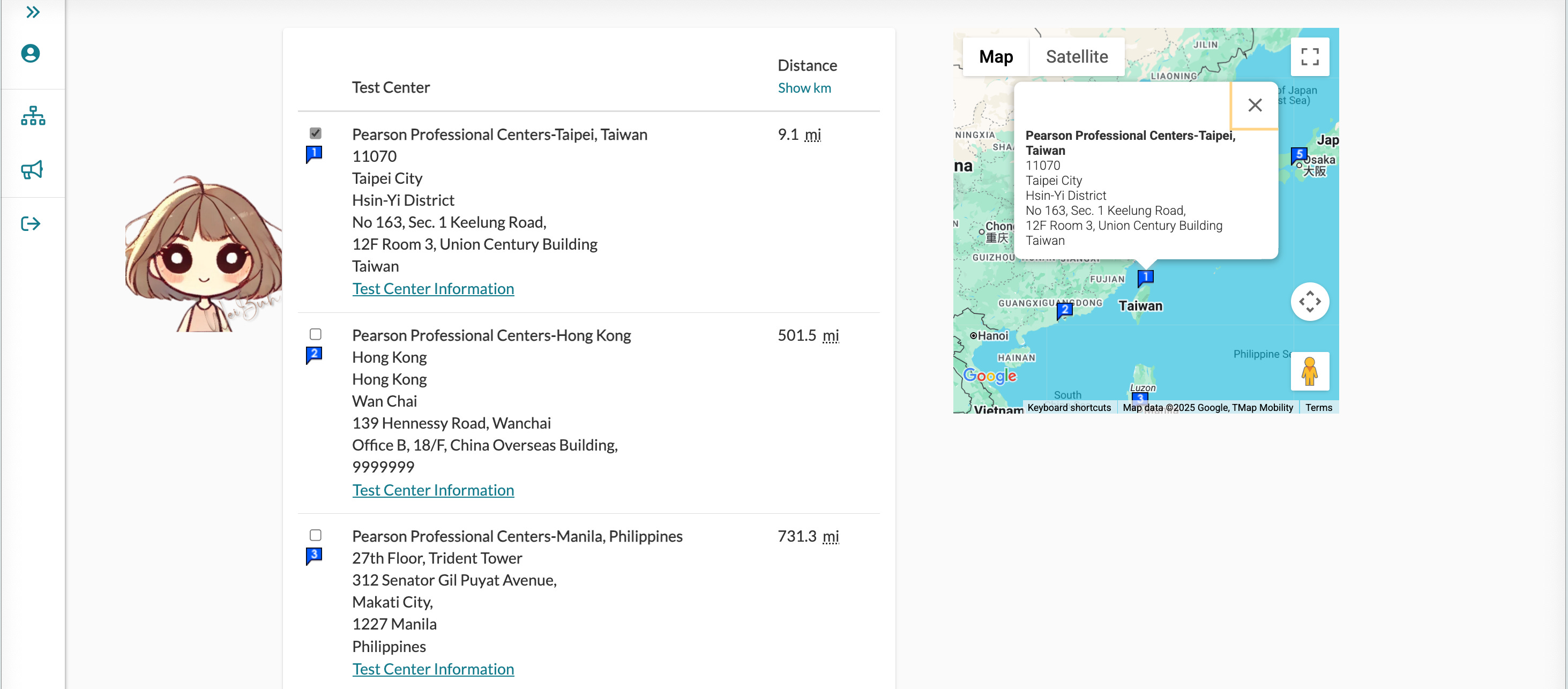Click the organization hierarchy sidebar icon
Image resolution: width=1568 pixels, height=689 pixels.
click(33, 116)
